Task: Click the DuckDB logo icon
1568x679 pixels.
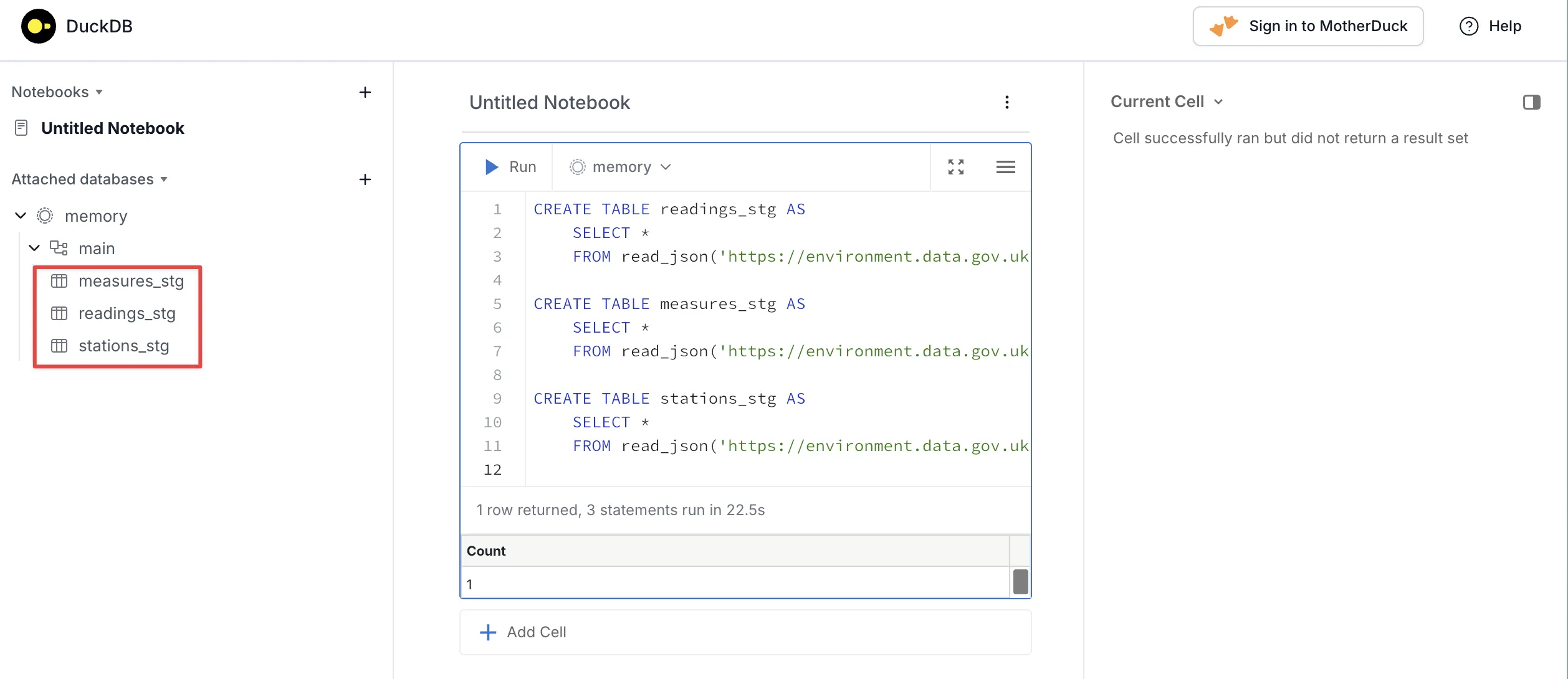Action: point(38,26)
